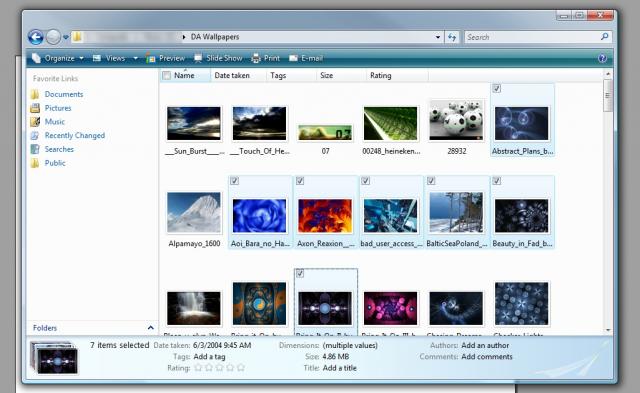Expand the Folders pane chevron

(151, 328)
